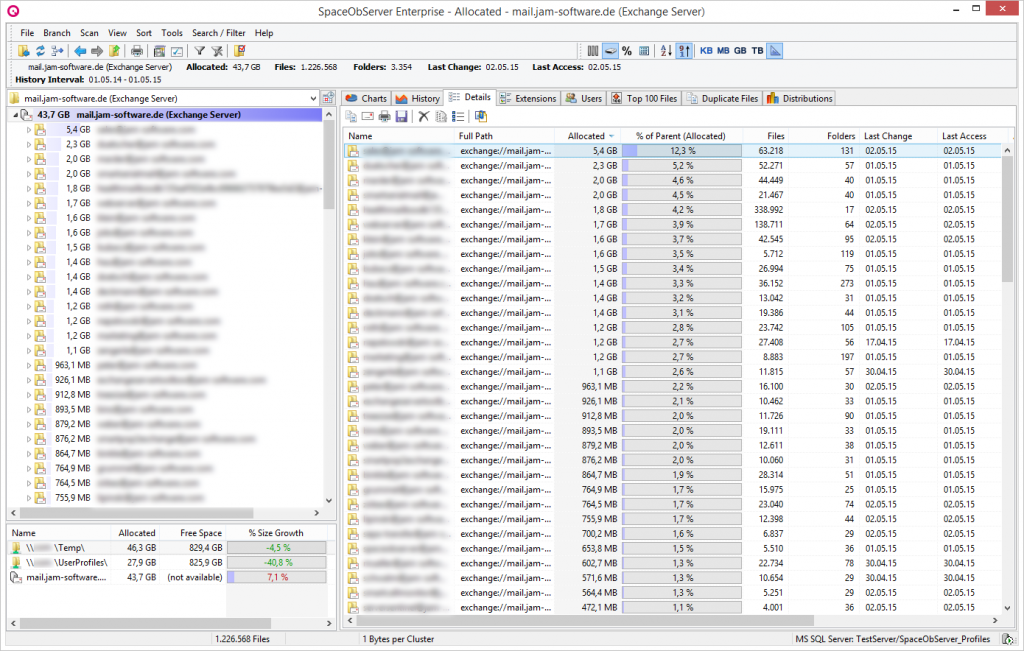Click the mail server icon in tree root

point(27,114)
